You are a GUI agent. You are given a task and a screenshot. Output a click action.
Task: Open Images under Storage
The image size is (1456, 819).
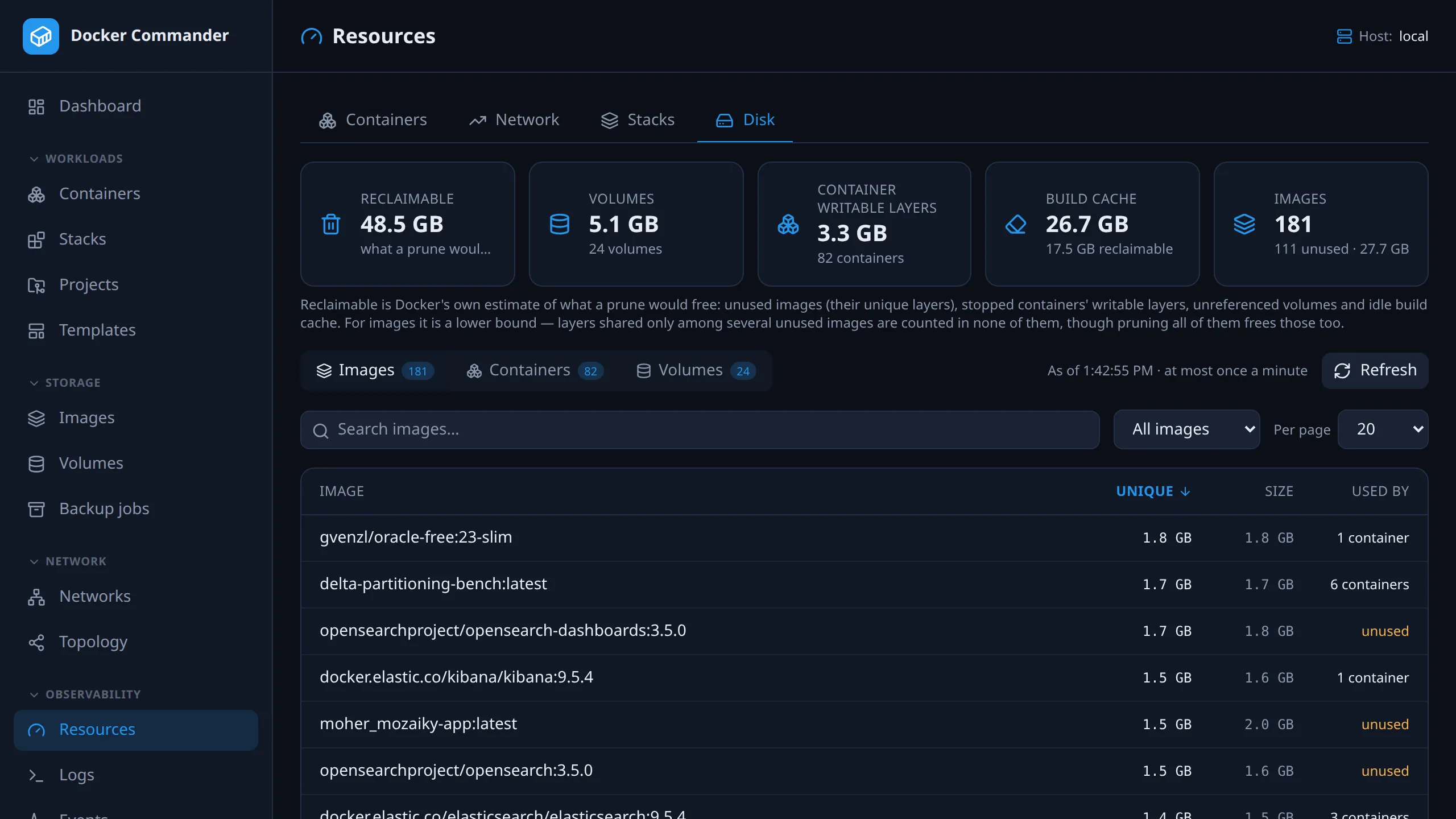(x=136, y=418)
